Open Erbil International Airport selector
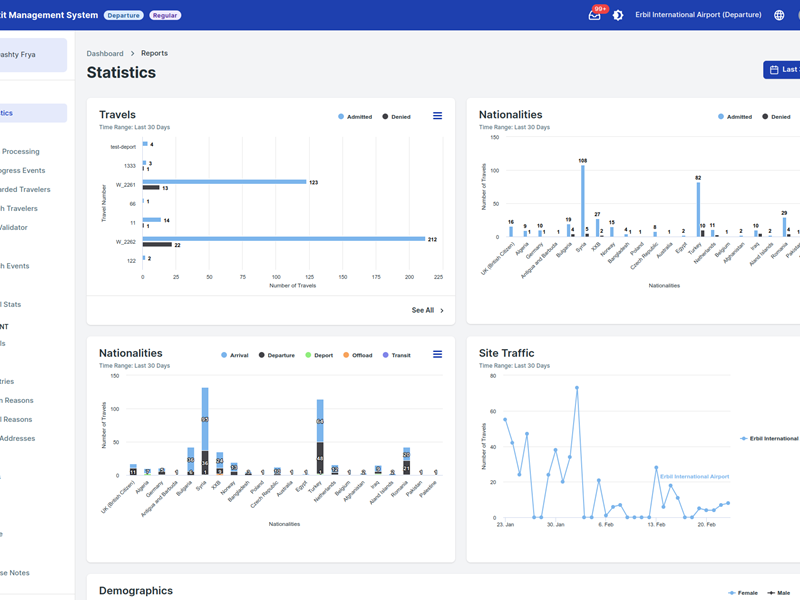800x600 pixels. (699, 16)
